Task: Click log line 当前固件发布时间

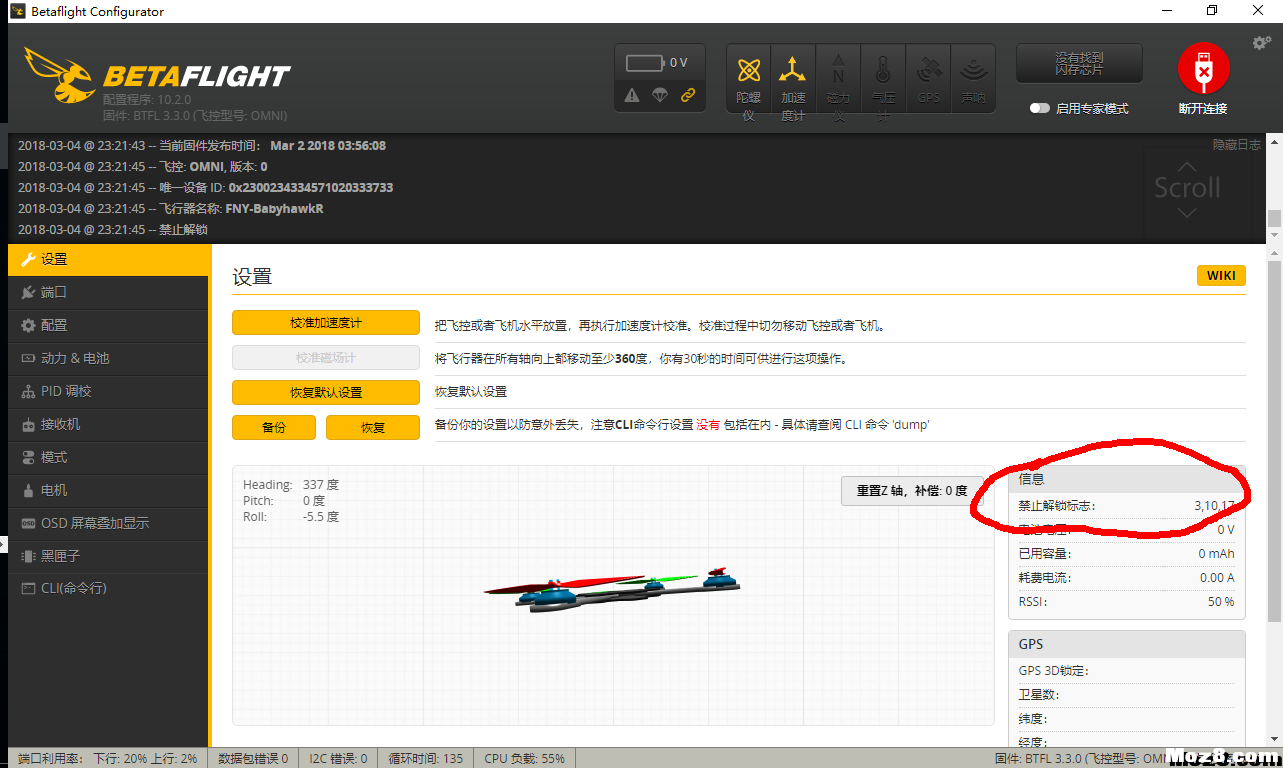Action: (202, 146)
